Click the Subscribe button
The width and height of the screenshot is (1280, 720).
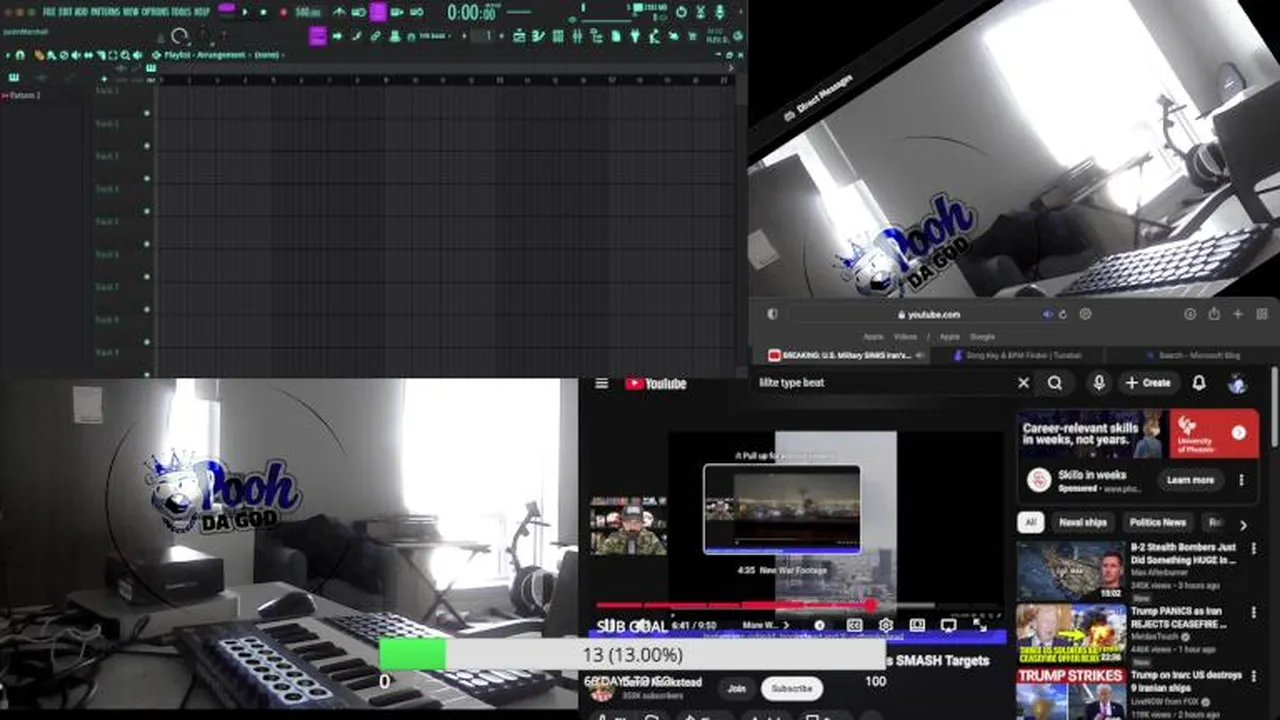tap(792, 688)
